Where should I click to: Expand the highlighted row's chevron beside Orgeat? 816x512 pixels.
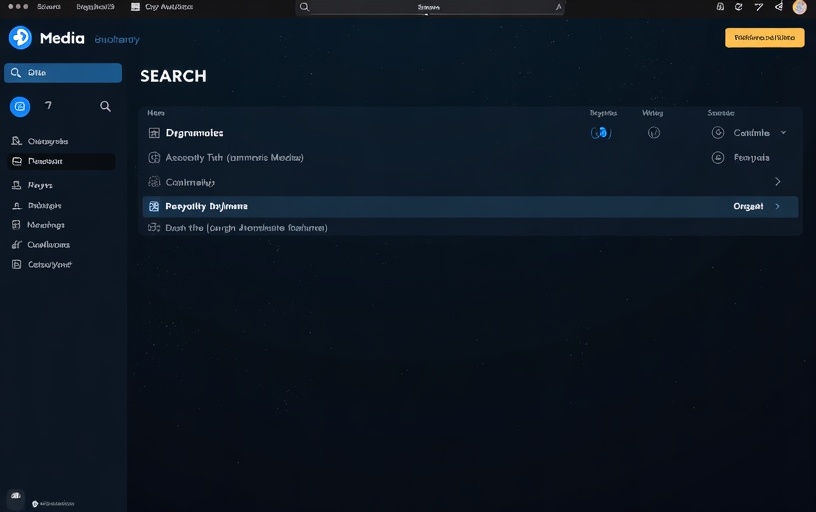(x=777, y=207)
